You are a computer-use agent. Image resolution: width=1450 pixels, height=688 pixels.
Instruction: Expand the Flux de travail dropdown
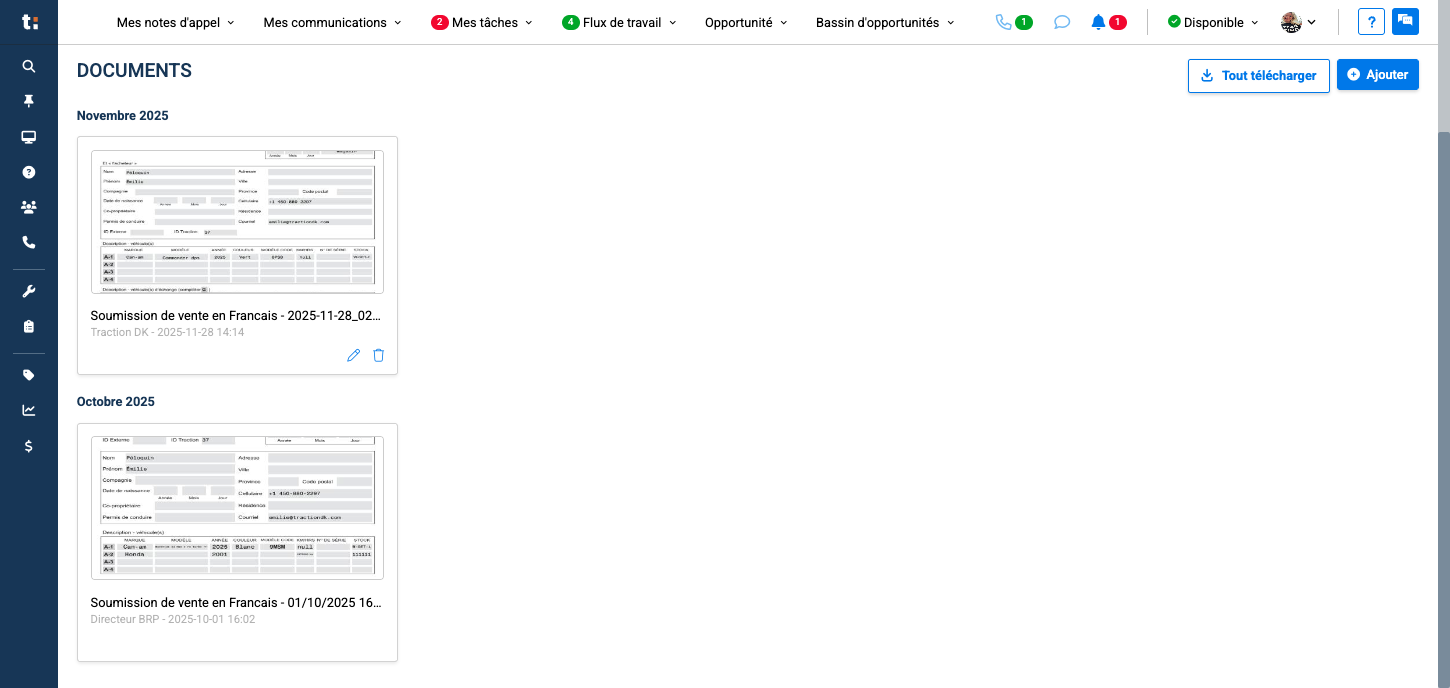pyautogui.click(x=619, y=21)
